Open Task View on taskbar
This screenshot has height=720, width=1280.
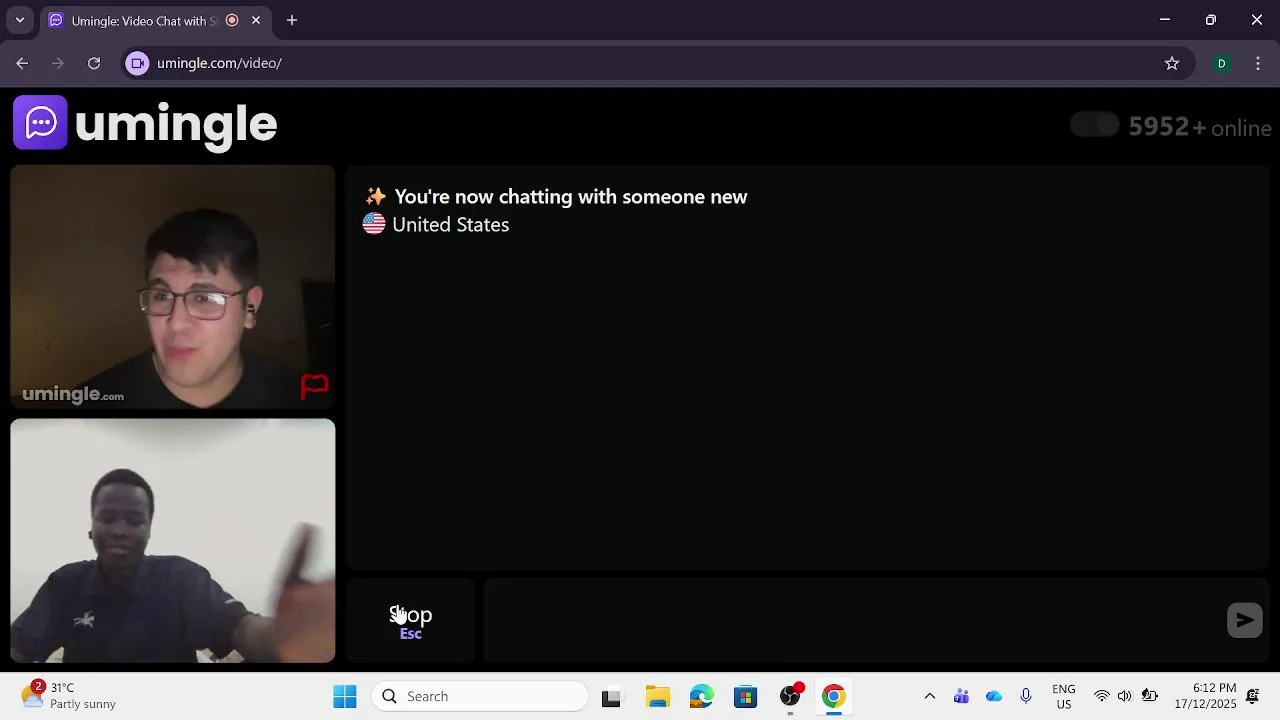611,696
